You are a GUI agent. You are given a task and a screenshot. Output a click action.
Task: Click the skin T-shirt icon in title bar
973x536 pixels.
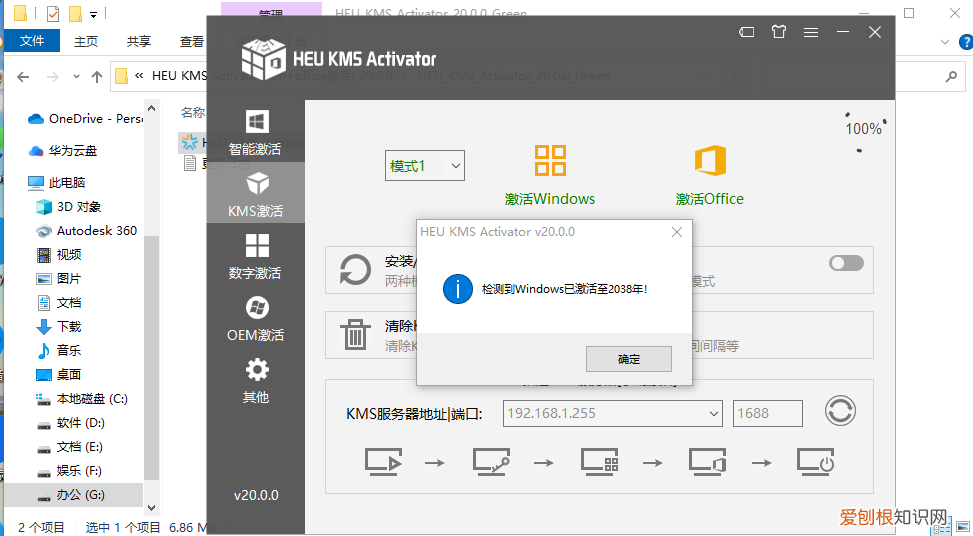pyautogui.click(x=779, y=32)
